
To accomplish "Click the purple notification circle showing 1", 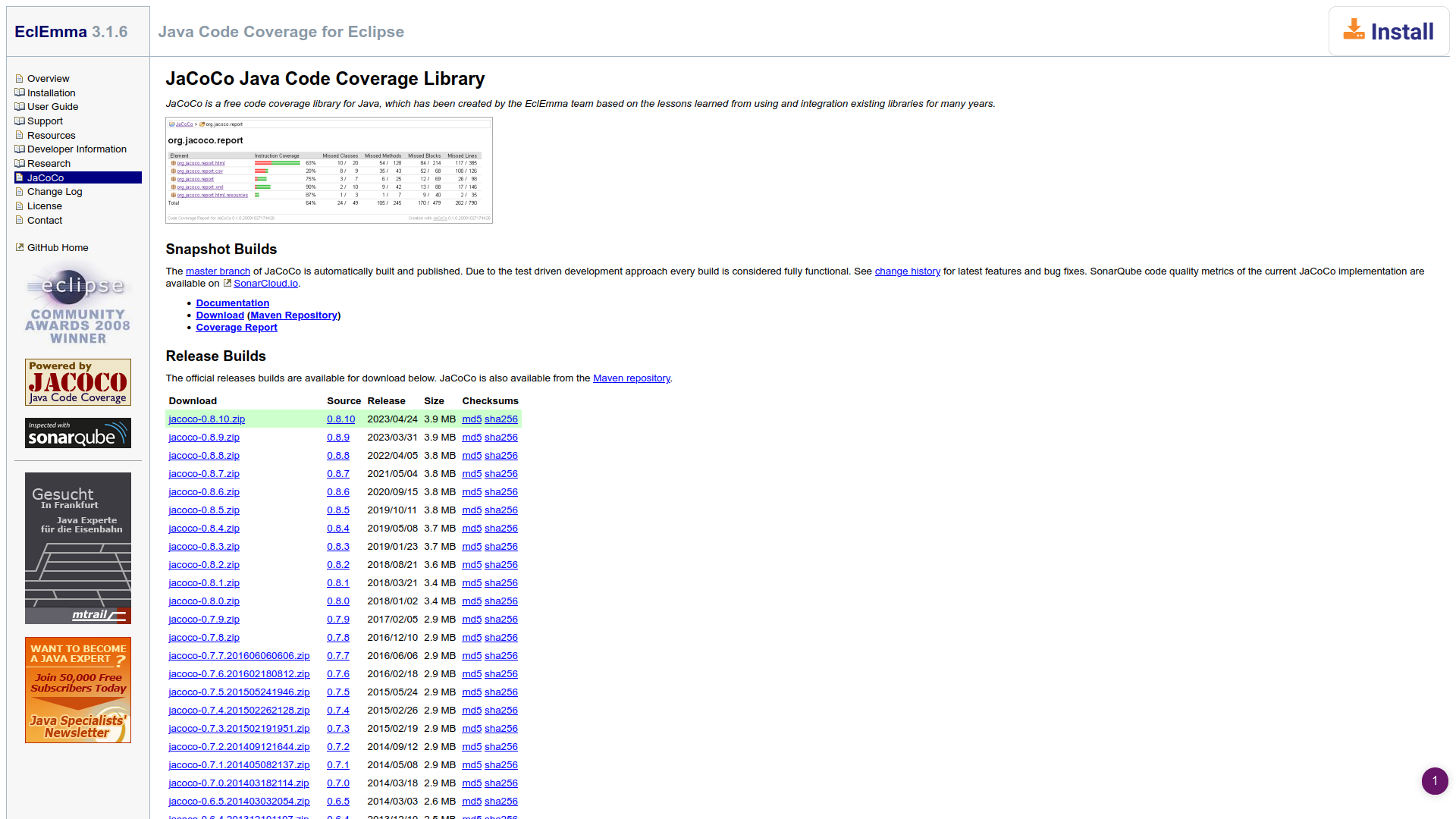I will (x=1434, y=780).
